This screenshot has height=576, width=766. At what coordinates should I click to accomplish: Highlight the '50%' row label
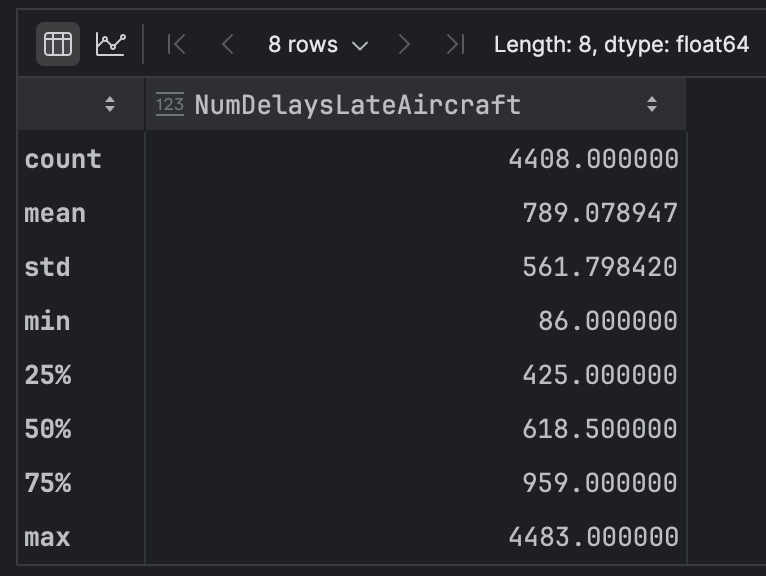[x=48, y=429]
